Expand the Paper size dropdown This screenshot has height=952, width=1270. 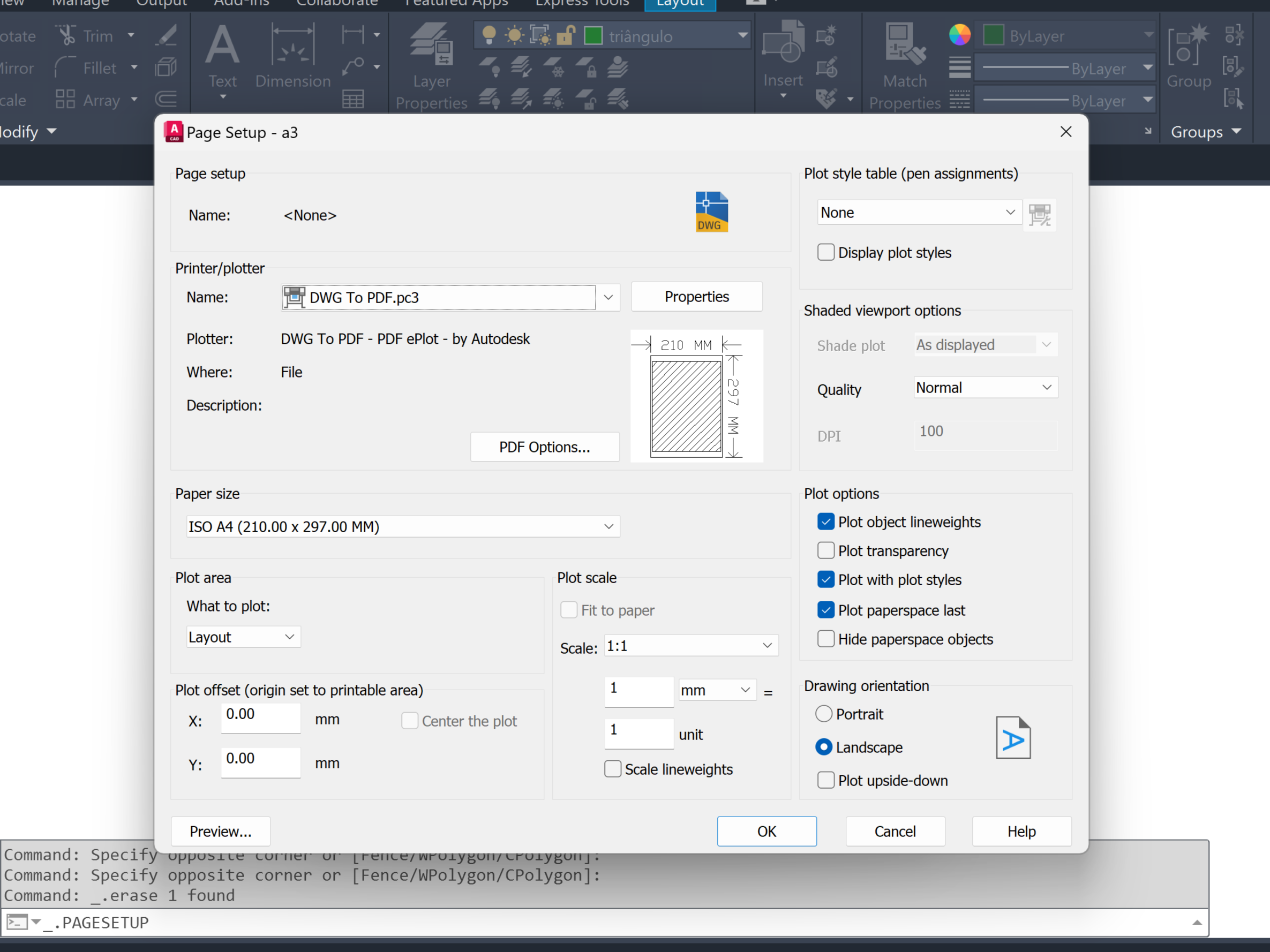tap(608, 527)
